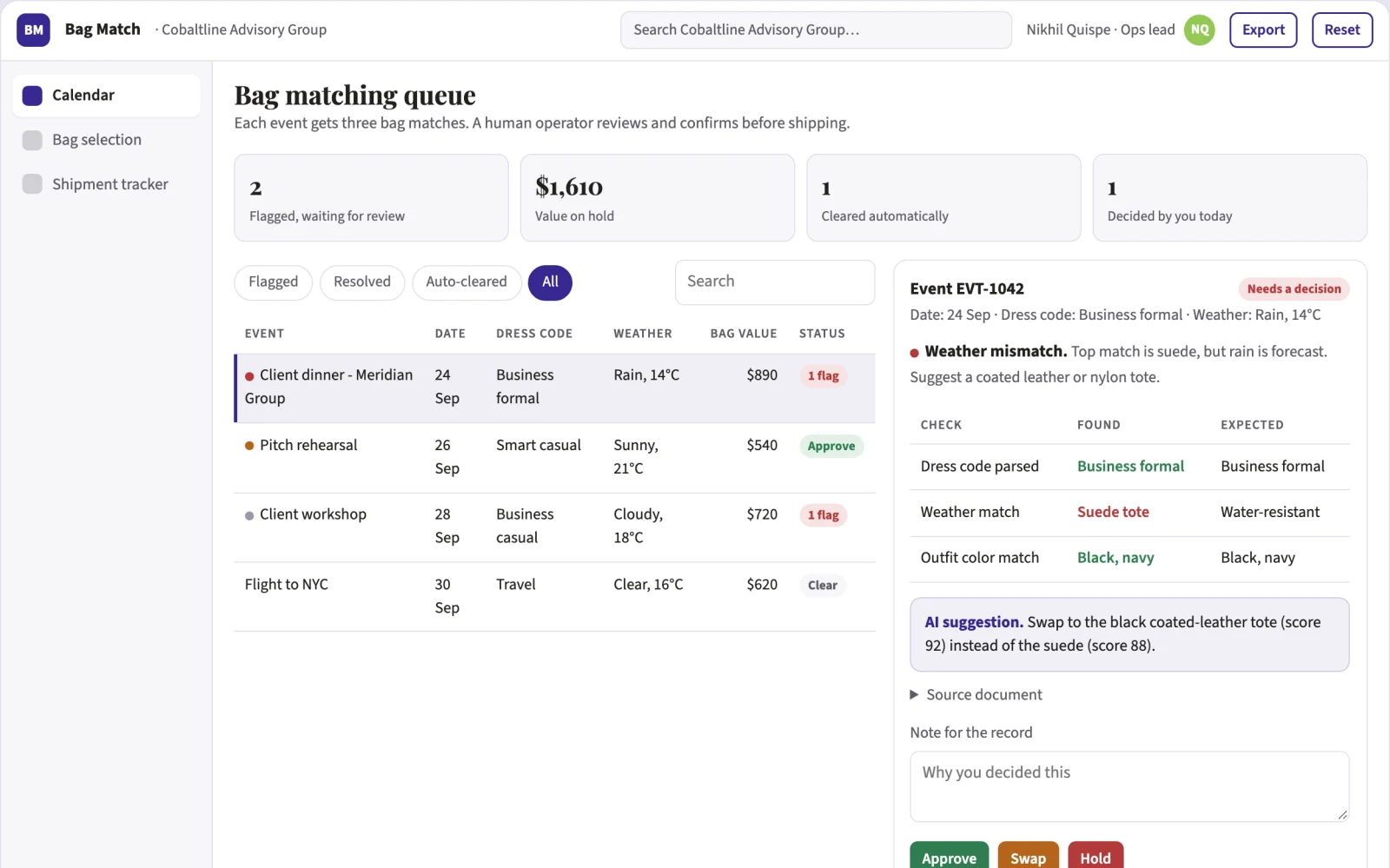Click the Decided by you today card

pos(1229,198)
